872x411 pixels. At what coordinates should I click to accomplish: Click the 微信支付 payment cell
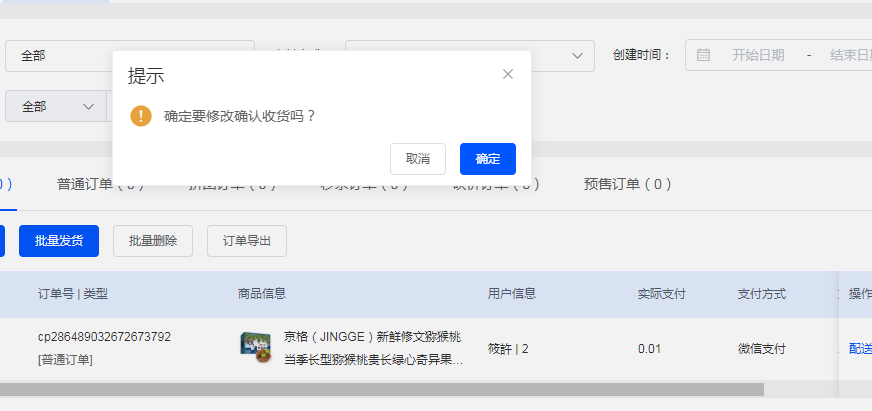[x=762, y=349]
